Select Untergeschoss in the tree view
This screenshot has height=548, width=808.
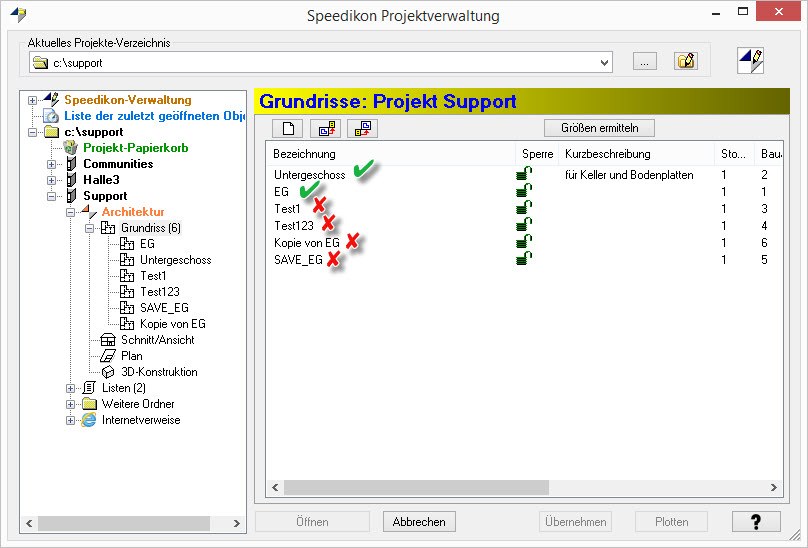coord(176,260)
